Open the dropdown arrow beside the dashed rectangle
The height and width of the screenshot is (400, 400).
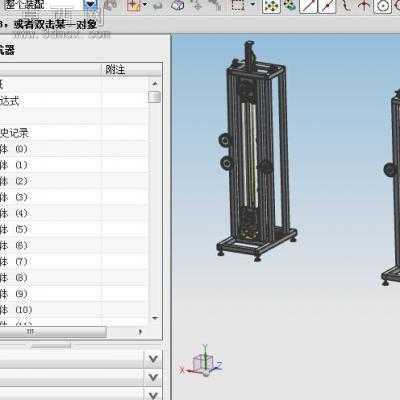252,4
